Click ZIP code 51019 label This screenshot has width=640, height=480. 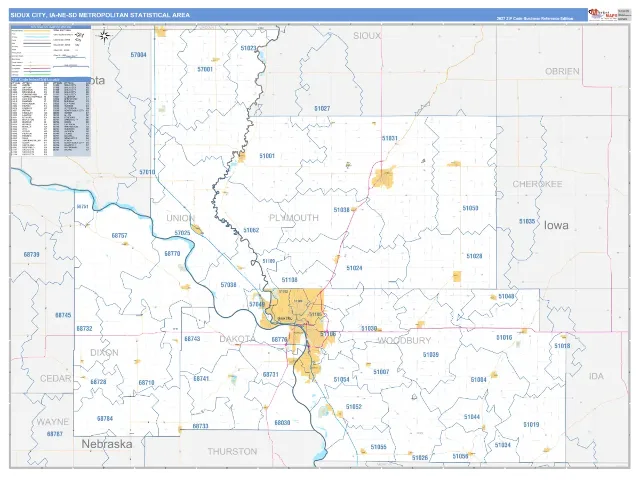(x=531, y=425)
